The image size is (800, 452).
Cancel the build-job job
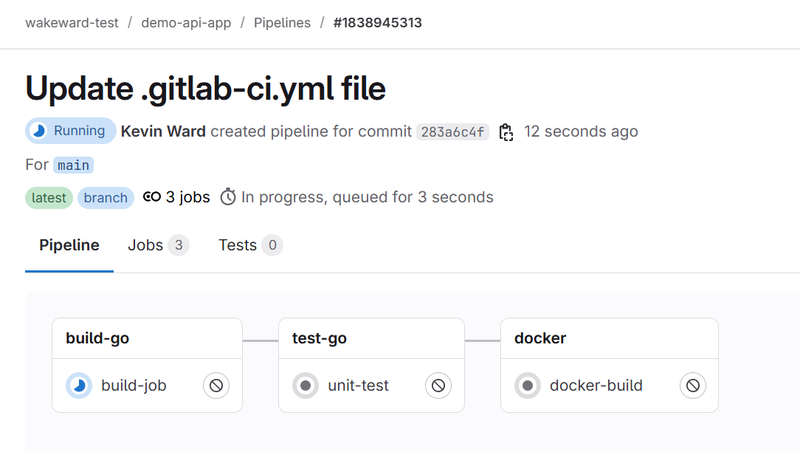[216, 385]
